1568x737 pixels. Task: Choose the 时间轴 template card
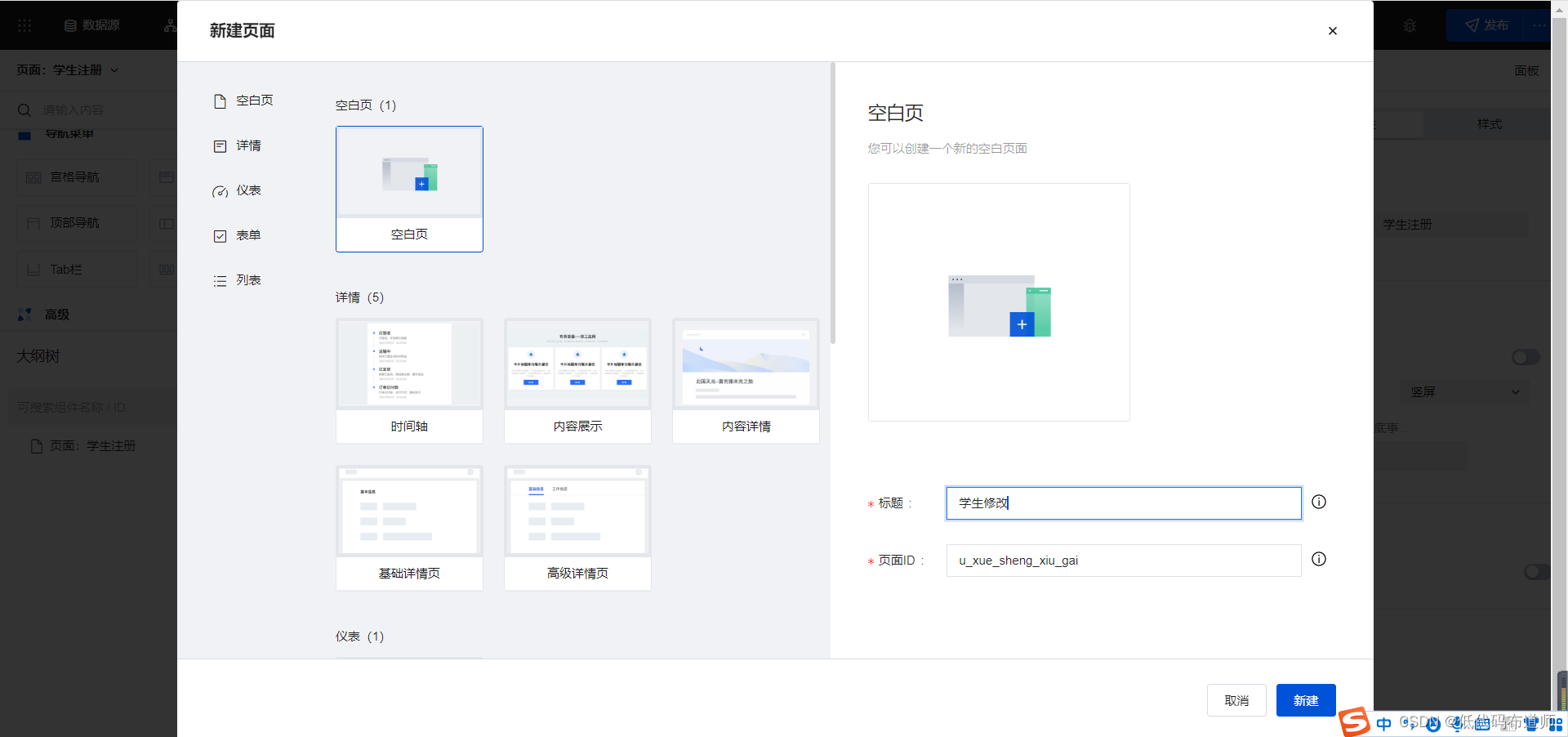point(409,381)
